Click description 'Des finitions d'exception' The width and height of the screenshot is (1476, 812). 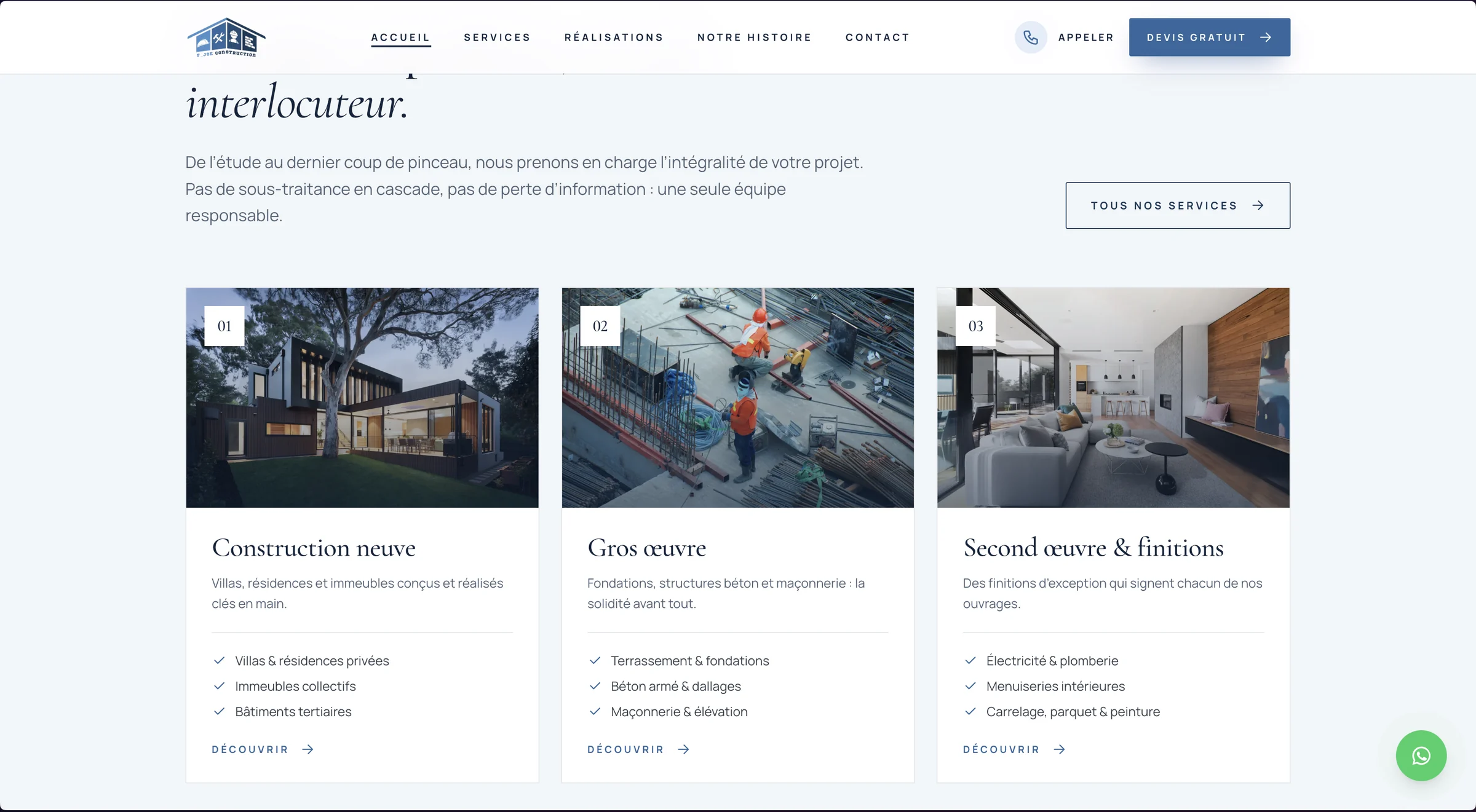coord(1113,593)
